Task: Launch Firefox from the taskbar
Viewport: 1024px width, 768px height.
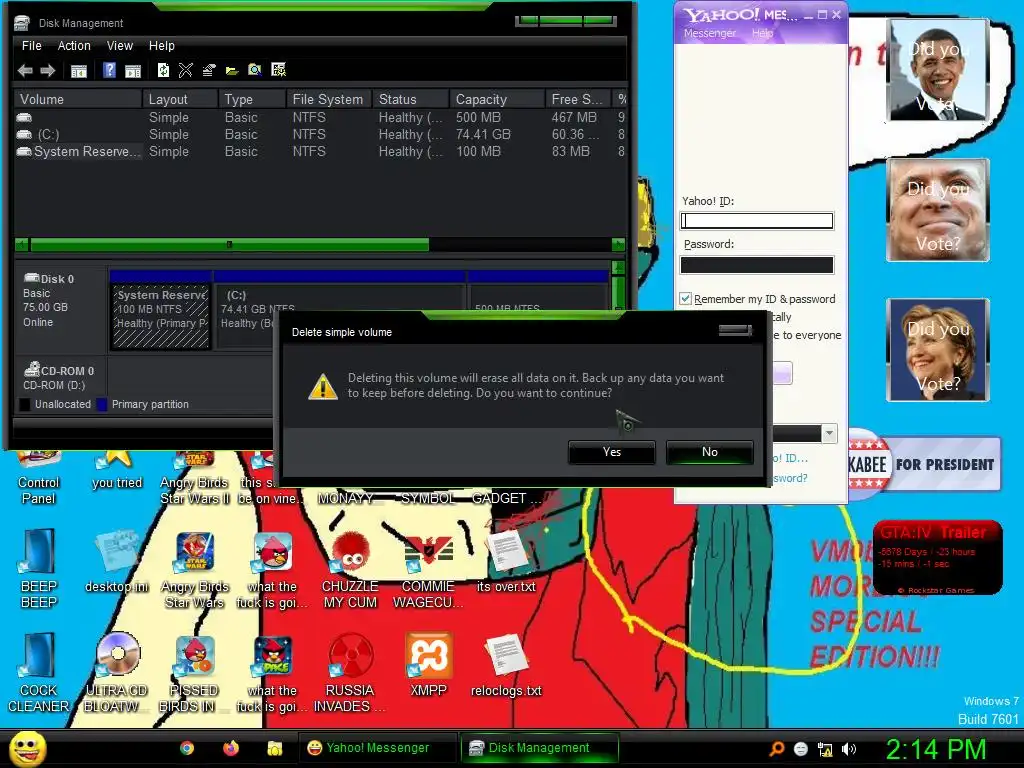Action: [x=231, y=748]
